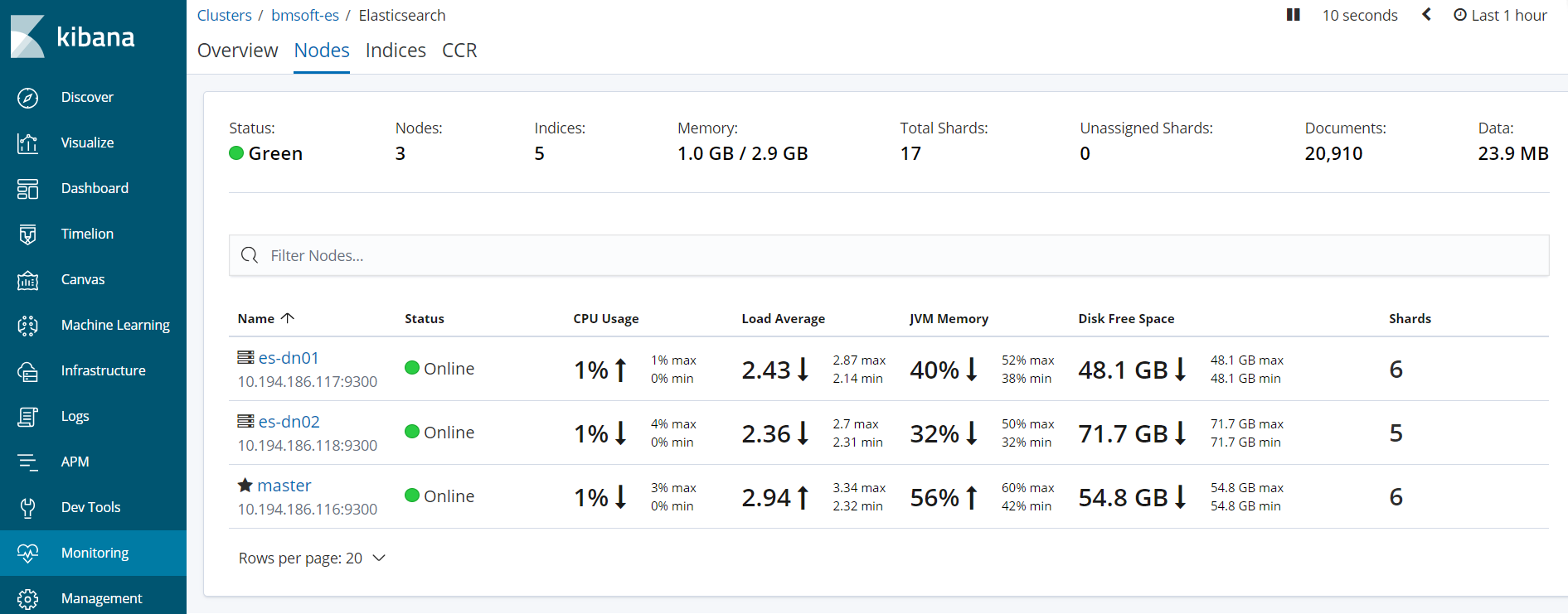
Task: Click the 10.194.186.118:9300 address text
Action: coord(308,446)
